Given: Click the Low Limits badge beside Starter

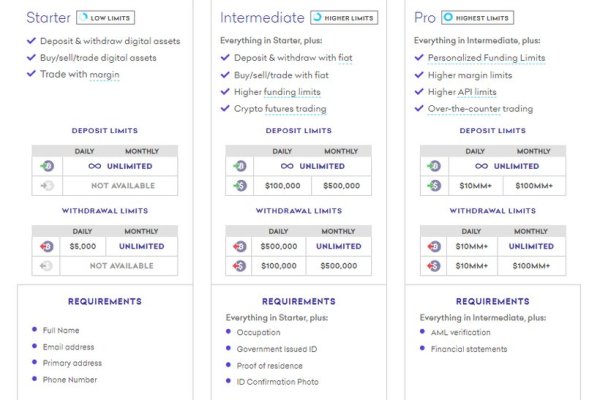Looking at the screenshot, I should (x=104, y=18).
